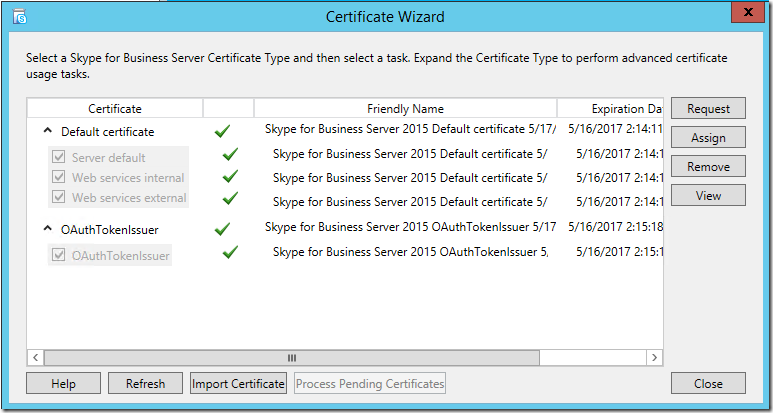Click Default certificate group's friendly name text
773x413 pixels.
tap(410, 130)
